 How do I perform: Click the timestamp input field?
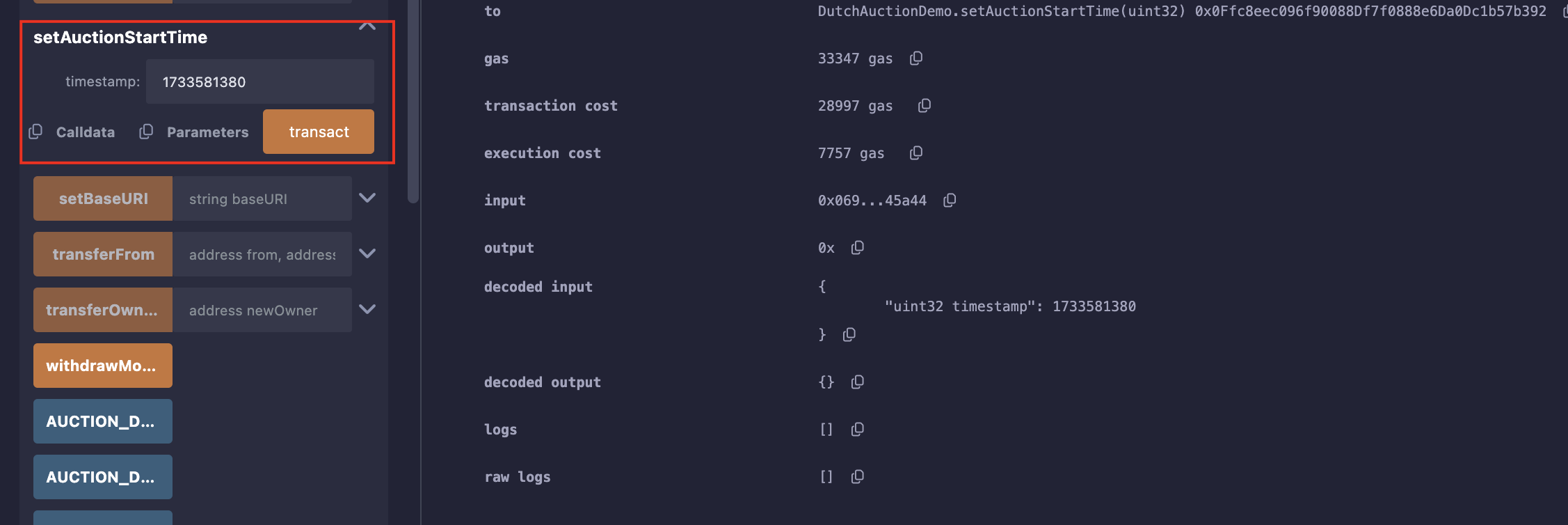(260, 81)
